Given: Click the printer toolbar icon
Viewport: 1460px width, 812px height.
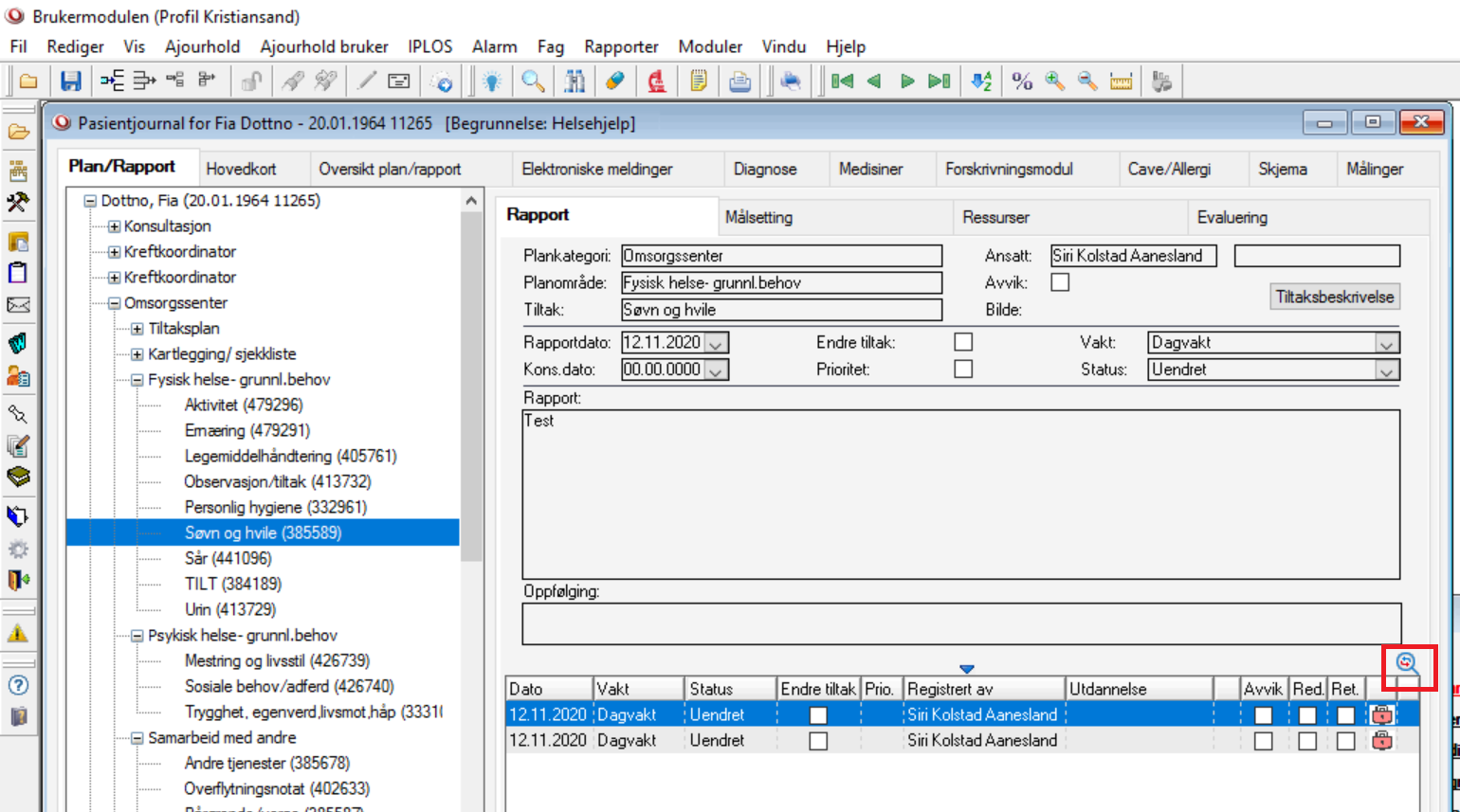Looking at the screenshot, I should point(739,81).
